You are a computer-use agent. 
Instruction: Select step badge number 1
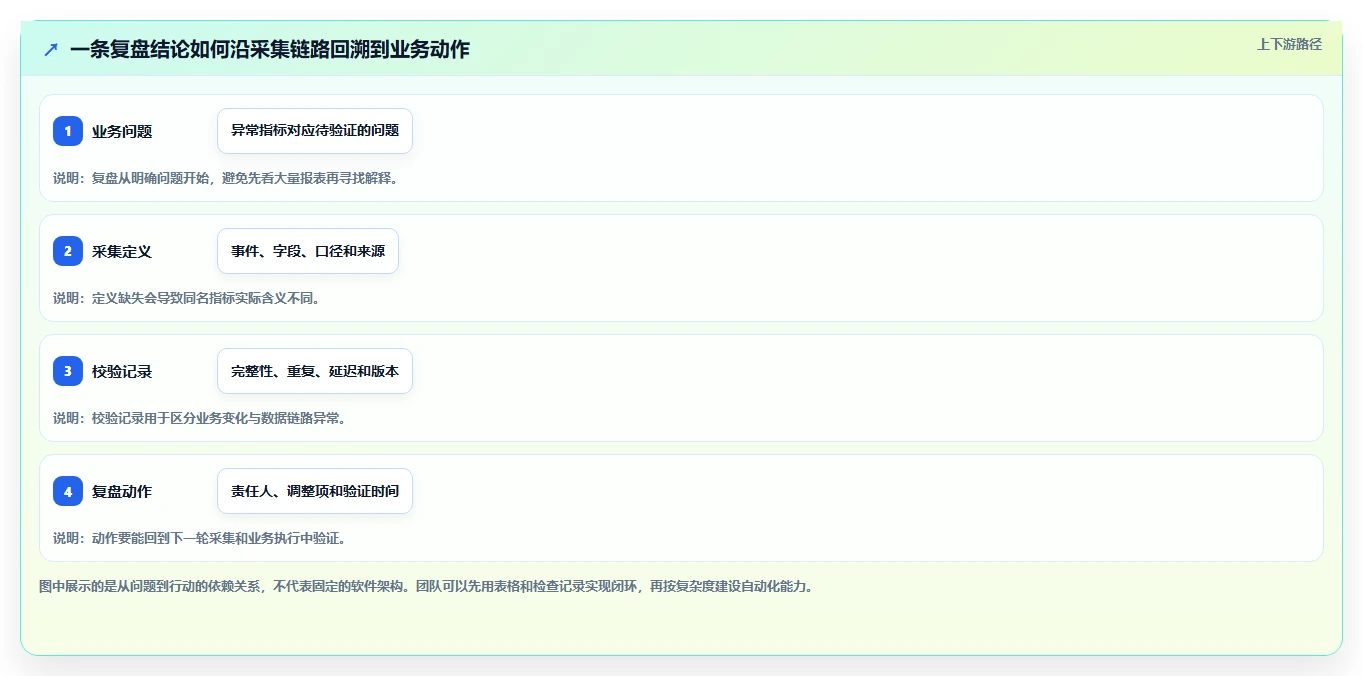(68, 131)
